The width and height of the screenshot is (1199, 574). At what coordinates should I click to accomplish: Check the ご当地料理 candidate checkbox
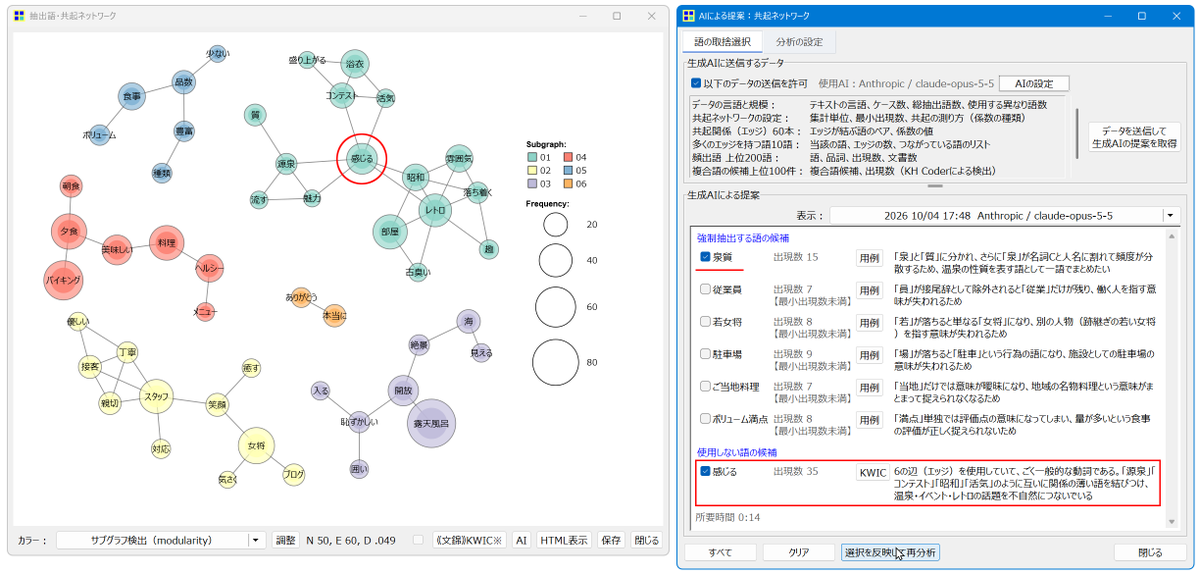(705, 387)
